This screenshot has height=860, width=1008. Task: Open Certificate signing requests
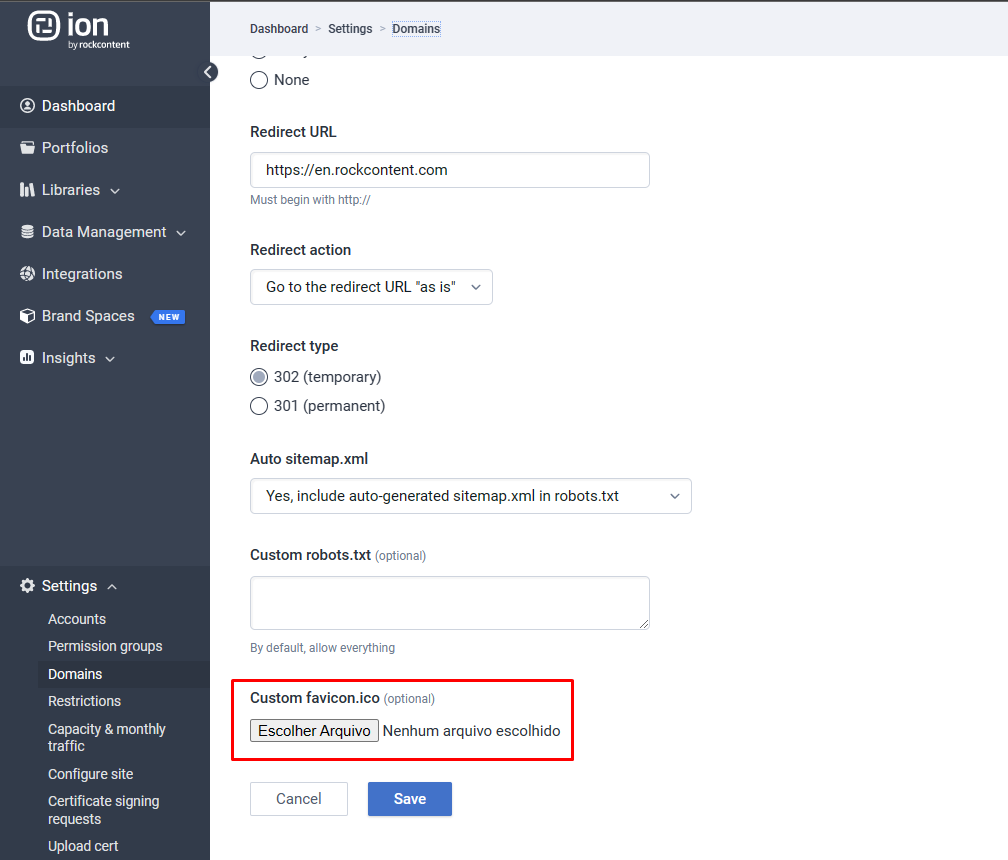(x=104, y=810)
